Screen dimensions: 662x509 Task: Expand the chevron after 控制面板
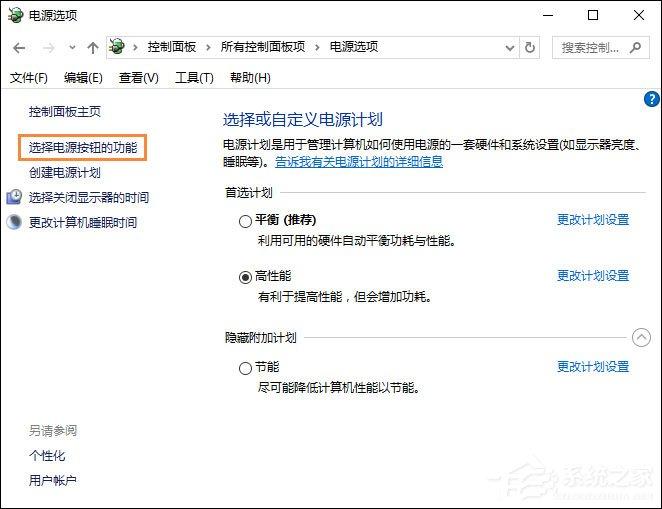click(208, 47)
